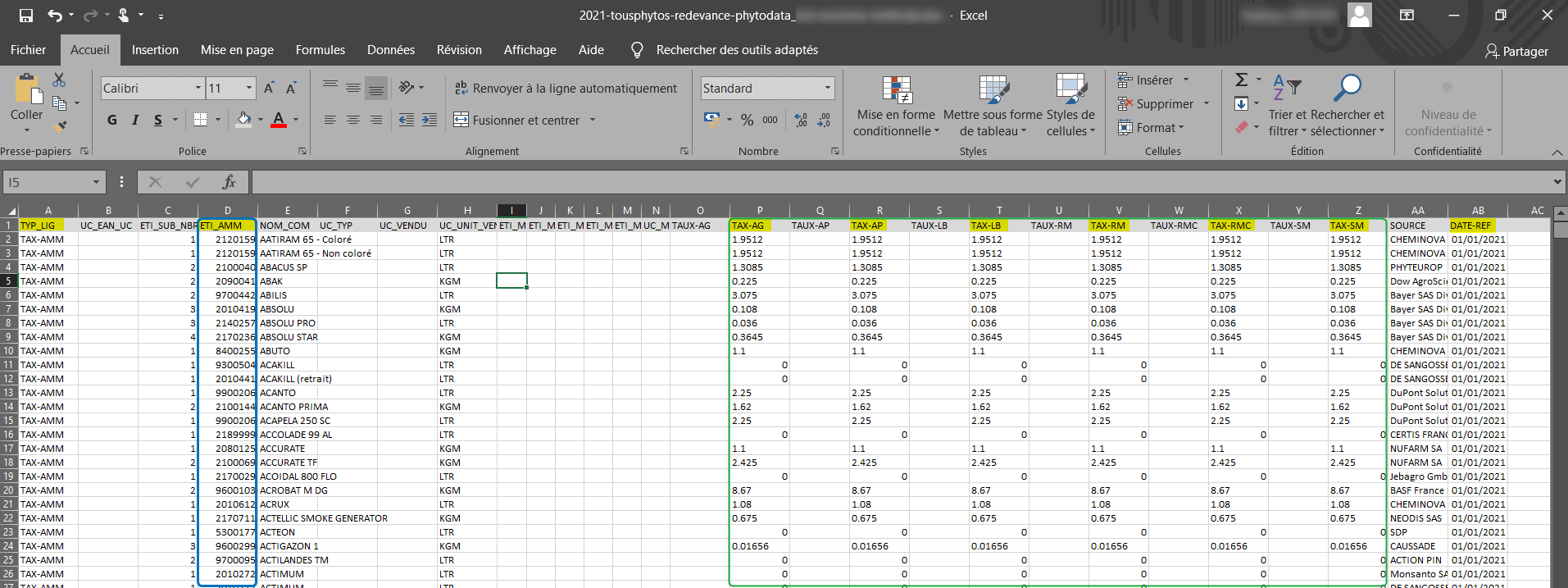Toggle bold formatting
The image size is (1568, 588).
(x=112, y=120)
